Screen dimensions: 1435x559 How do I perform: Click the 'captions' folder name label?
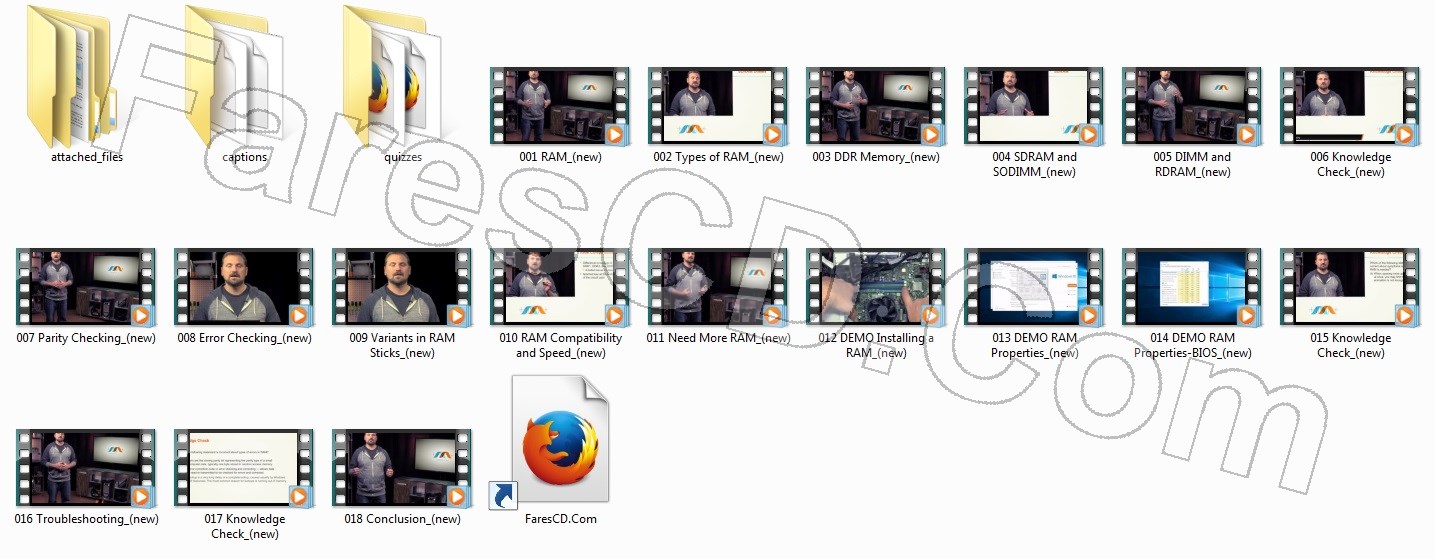click(244, 157)
